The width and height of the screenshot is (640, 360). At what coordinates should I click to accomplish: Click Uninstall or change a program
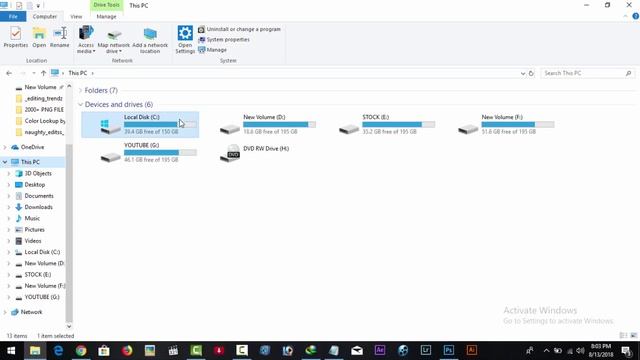coord(240,29)
